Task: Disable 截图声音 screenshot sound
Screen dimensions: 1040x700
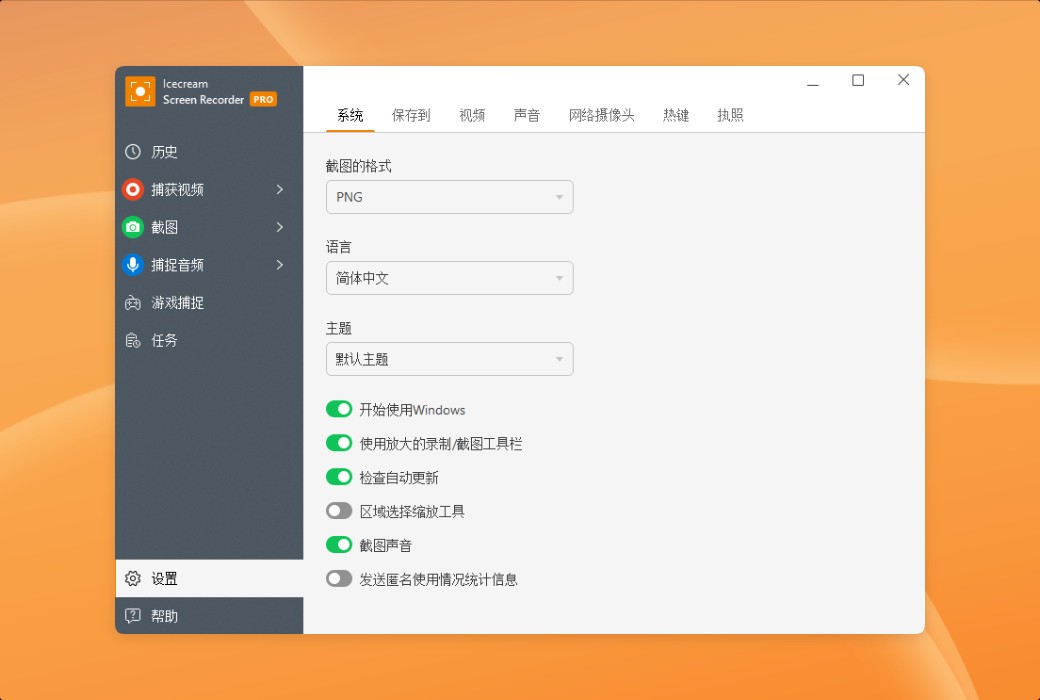Action: tap(339, 544)
